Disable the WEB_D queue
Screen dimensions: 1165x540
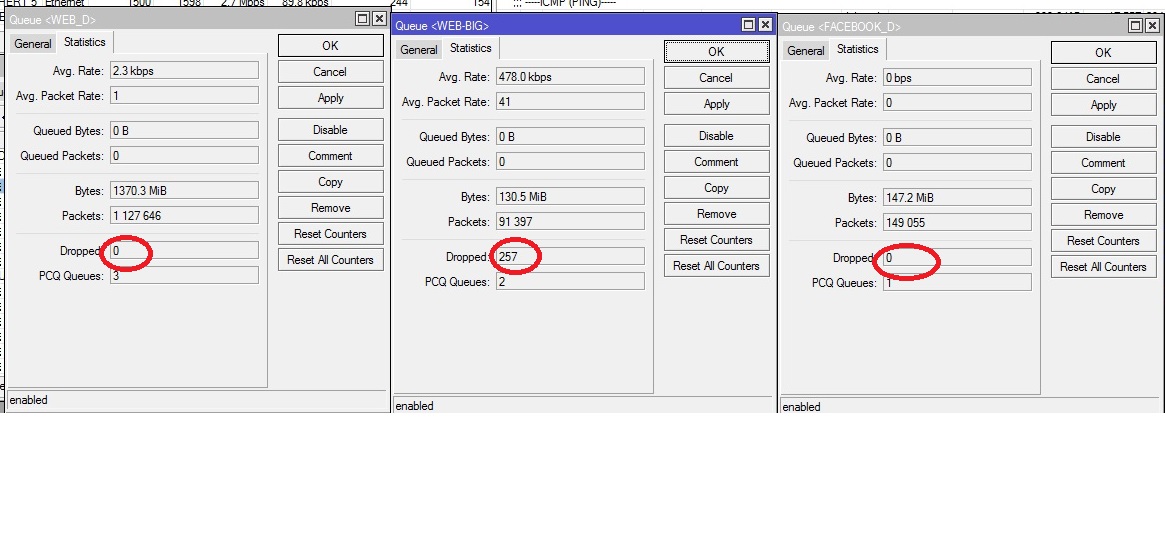331,130
